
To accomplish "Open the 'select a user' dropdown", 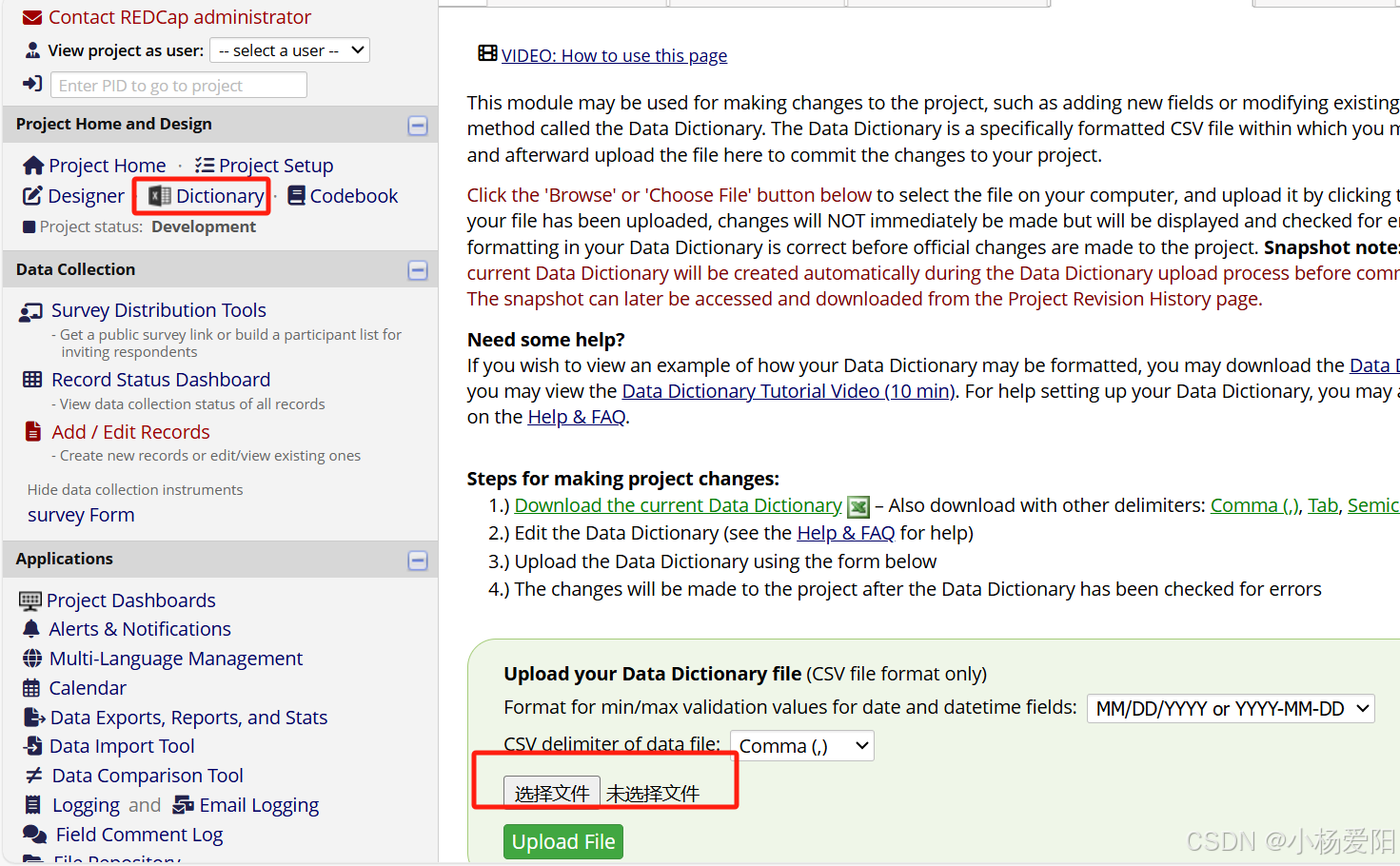I will [x=289, y=50].
